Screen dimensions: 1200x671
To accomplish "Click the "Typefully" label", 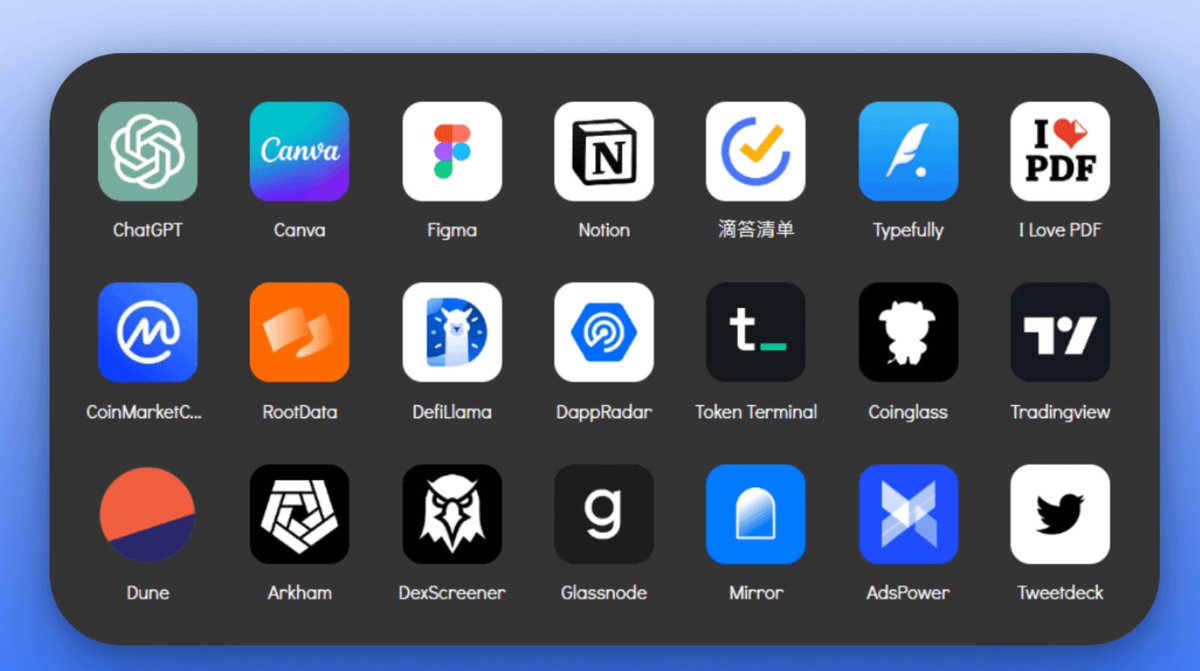I will (x=908, y=231).
